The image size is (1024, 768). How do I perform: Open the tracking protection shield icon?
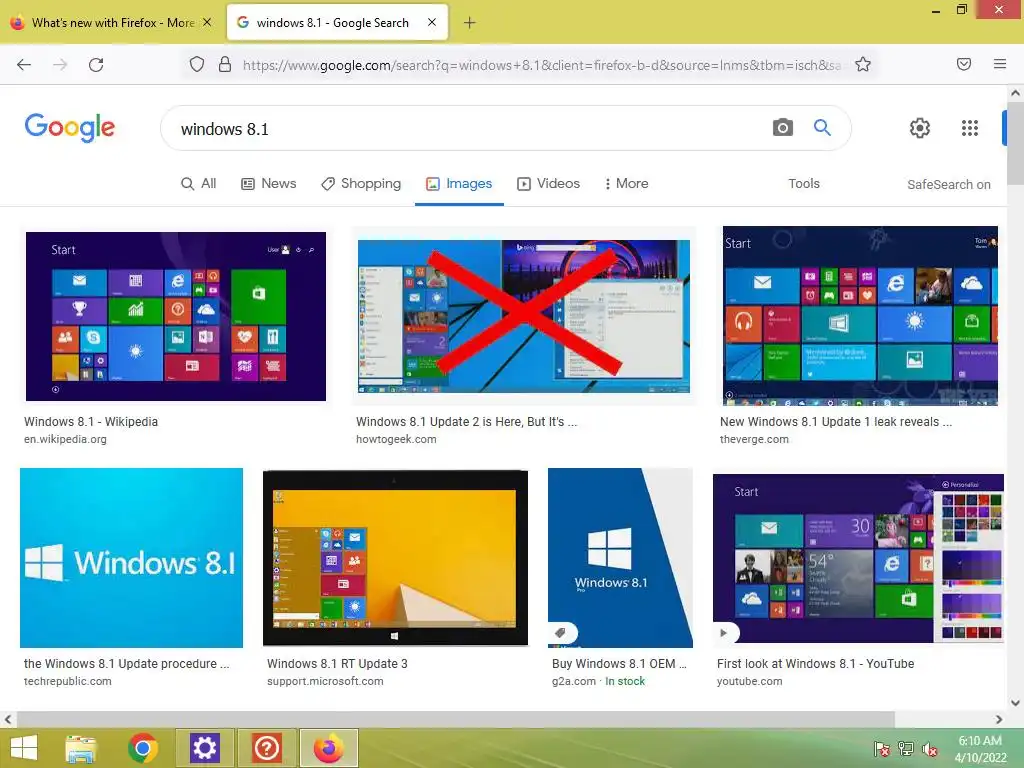[x=197, y=64]
